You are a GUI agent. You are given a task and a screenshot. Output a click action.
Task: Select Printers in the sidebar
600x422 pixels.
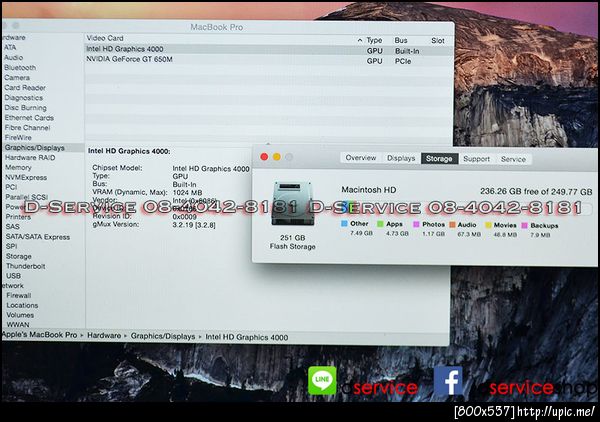point(18,217)
